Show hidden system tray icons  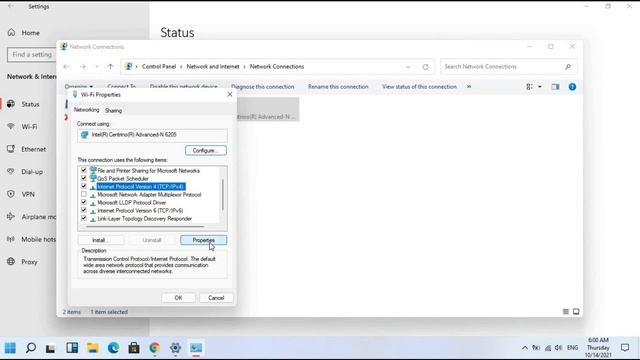click(524, 348)
